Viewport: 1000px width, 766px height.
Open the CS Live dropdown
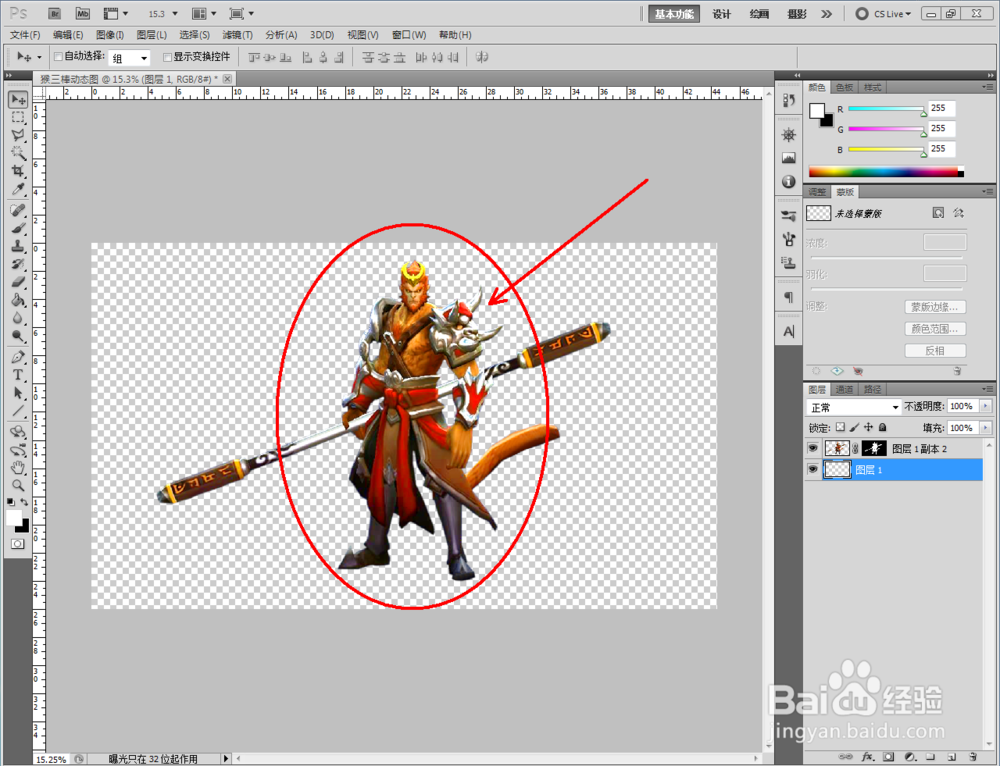tap(884, 13)
